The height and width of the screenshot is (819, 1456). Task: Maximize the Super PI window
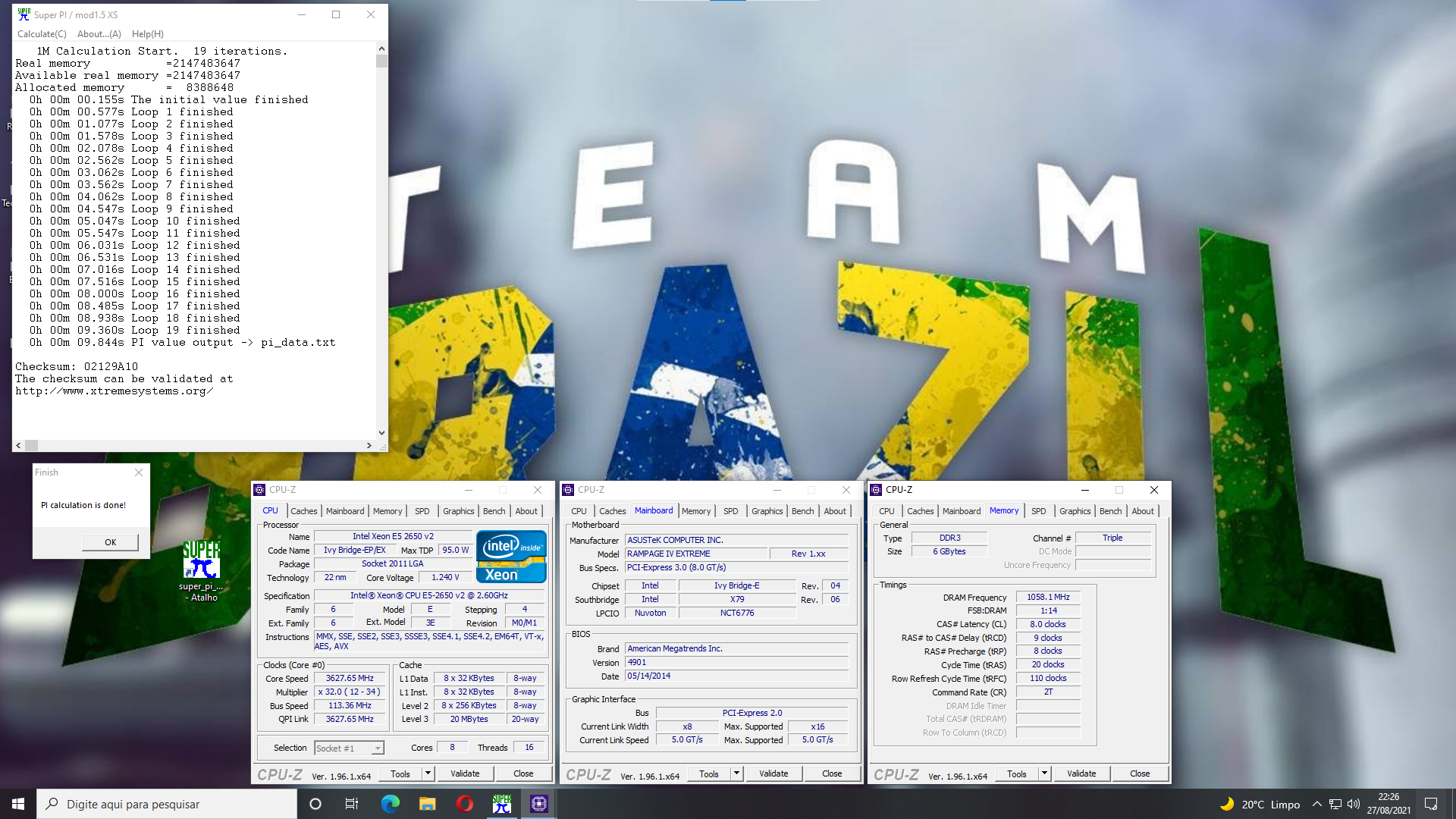coord(336,14)
